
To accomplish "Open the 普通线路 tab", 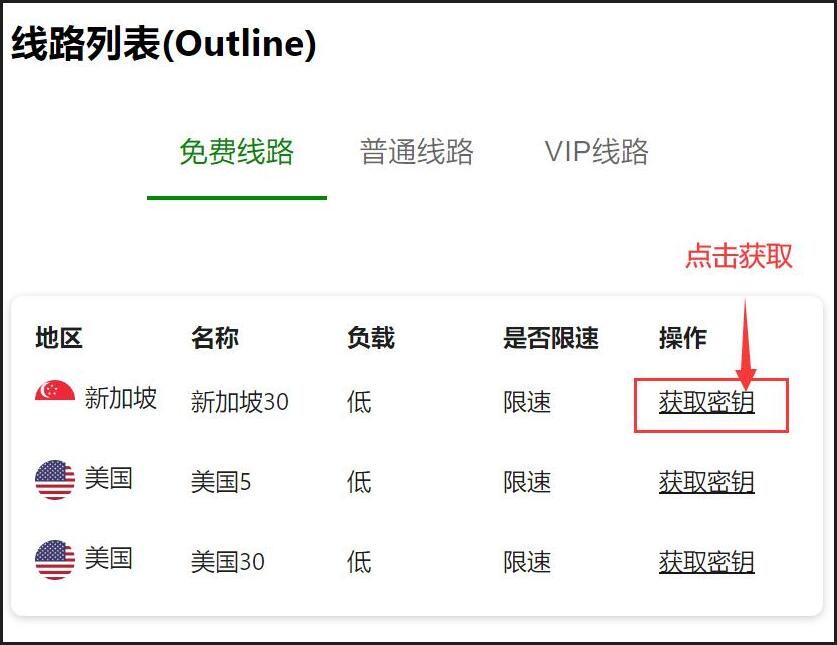I will coord(416,152).
